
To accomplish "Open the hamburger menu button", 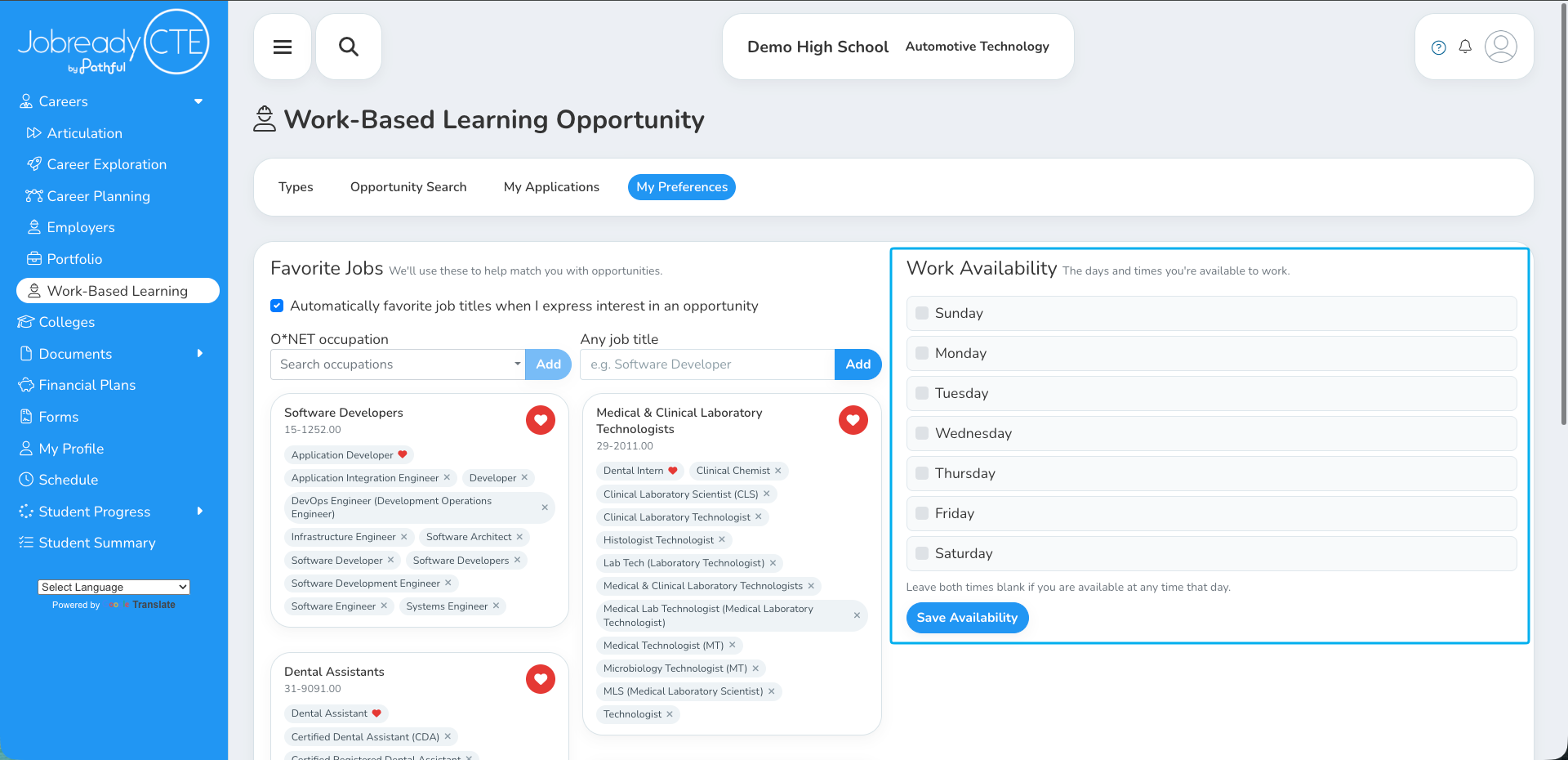I will [283, 47].
